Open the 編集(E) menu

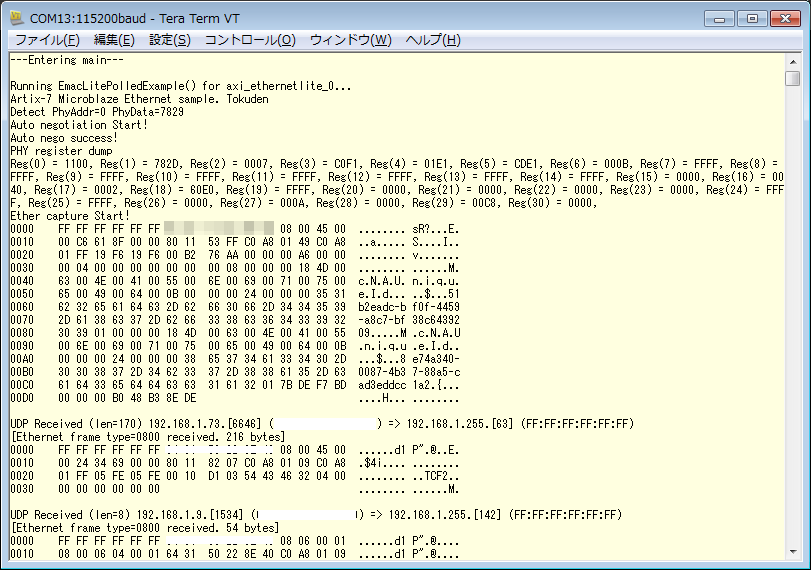coord(114,40)
